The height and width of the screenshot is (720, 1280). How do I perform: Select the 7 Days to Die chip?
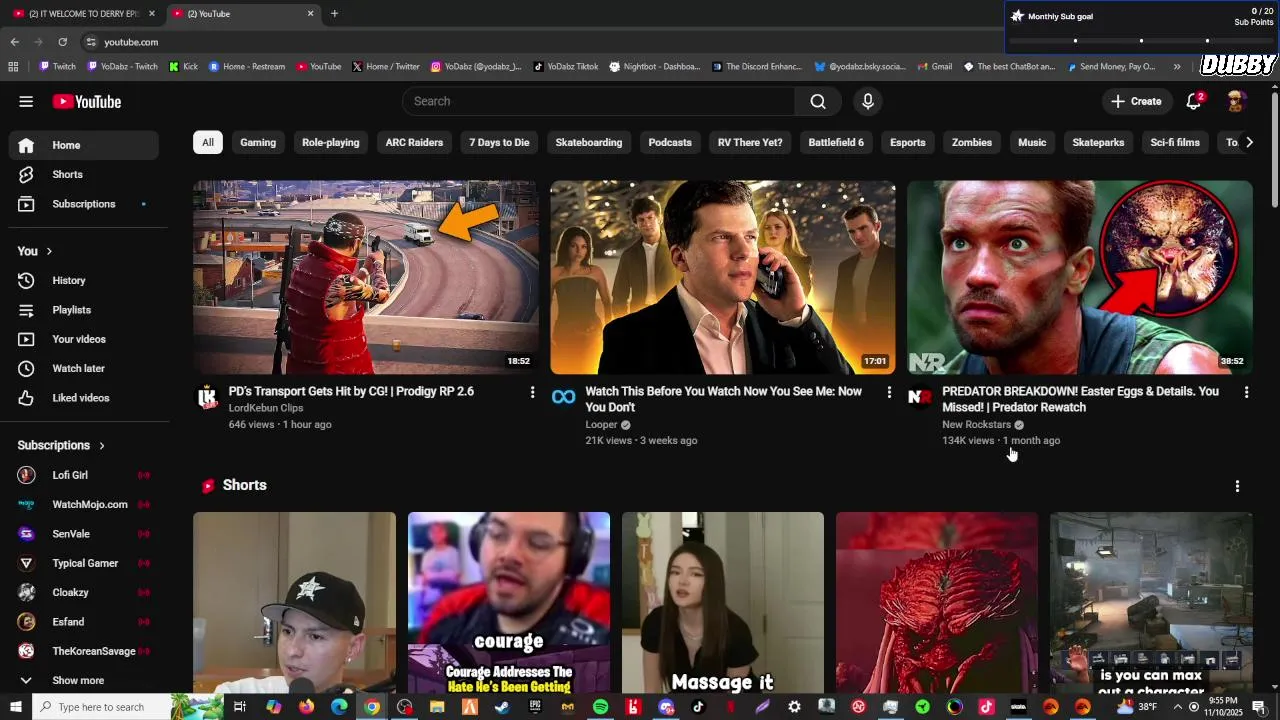499,142
